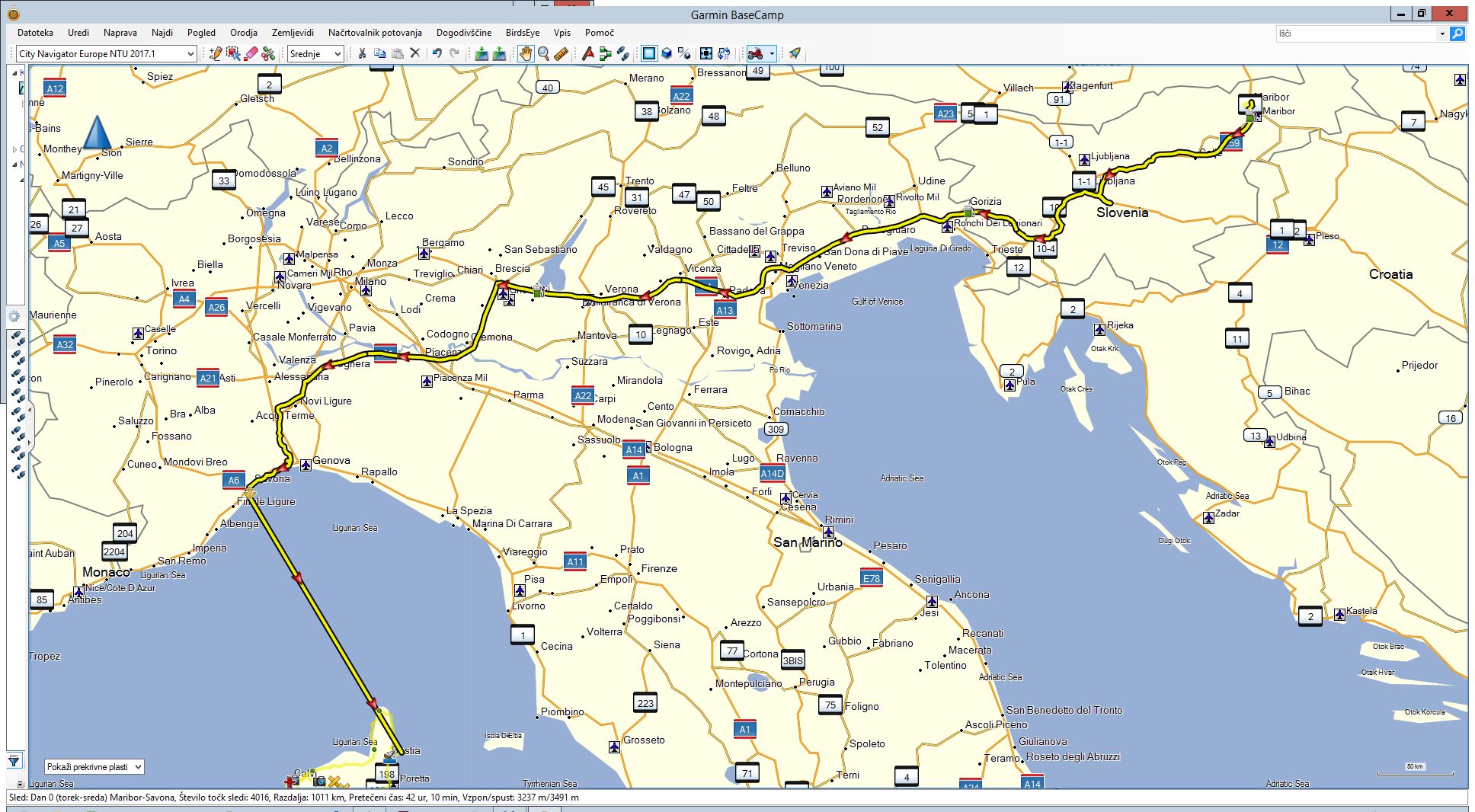Select the magnifier zoom tool
This screenshot has height=812, width=1475.
[x=543, y=53]
